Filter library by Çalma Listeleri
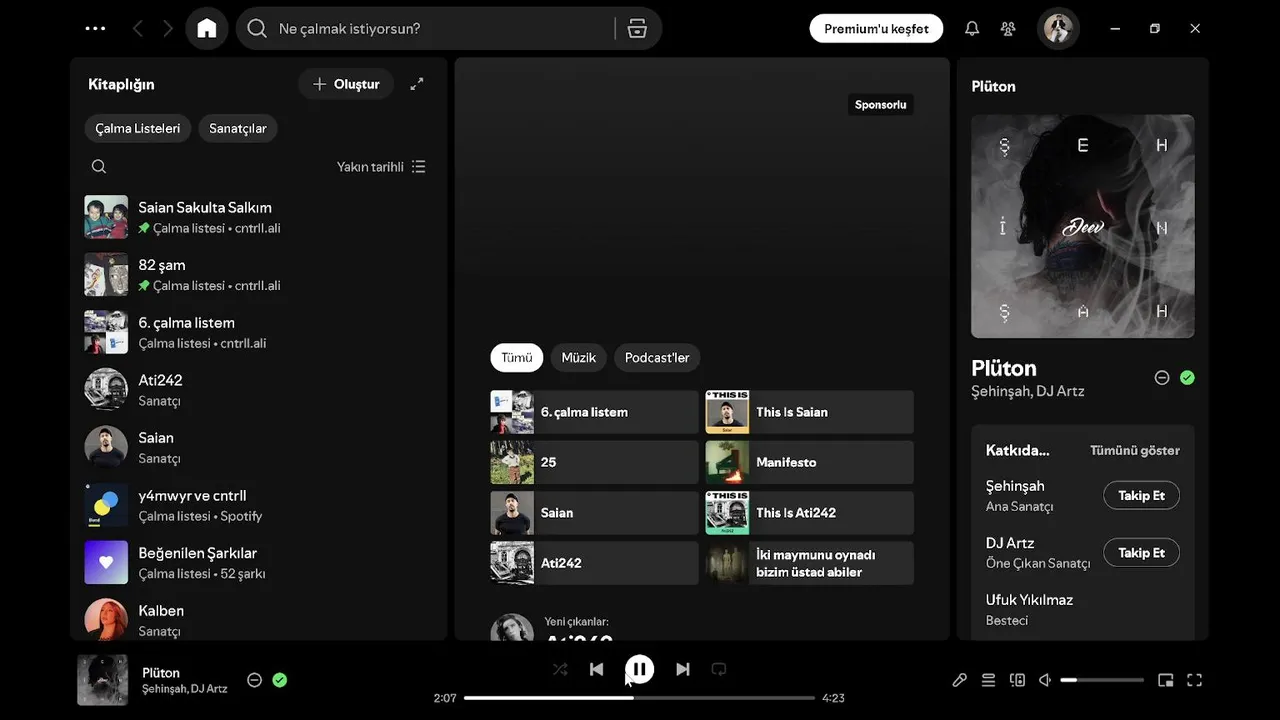 [x=138, y=128]
